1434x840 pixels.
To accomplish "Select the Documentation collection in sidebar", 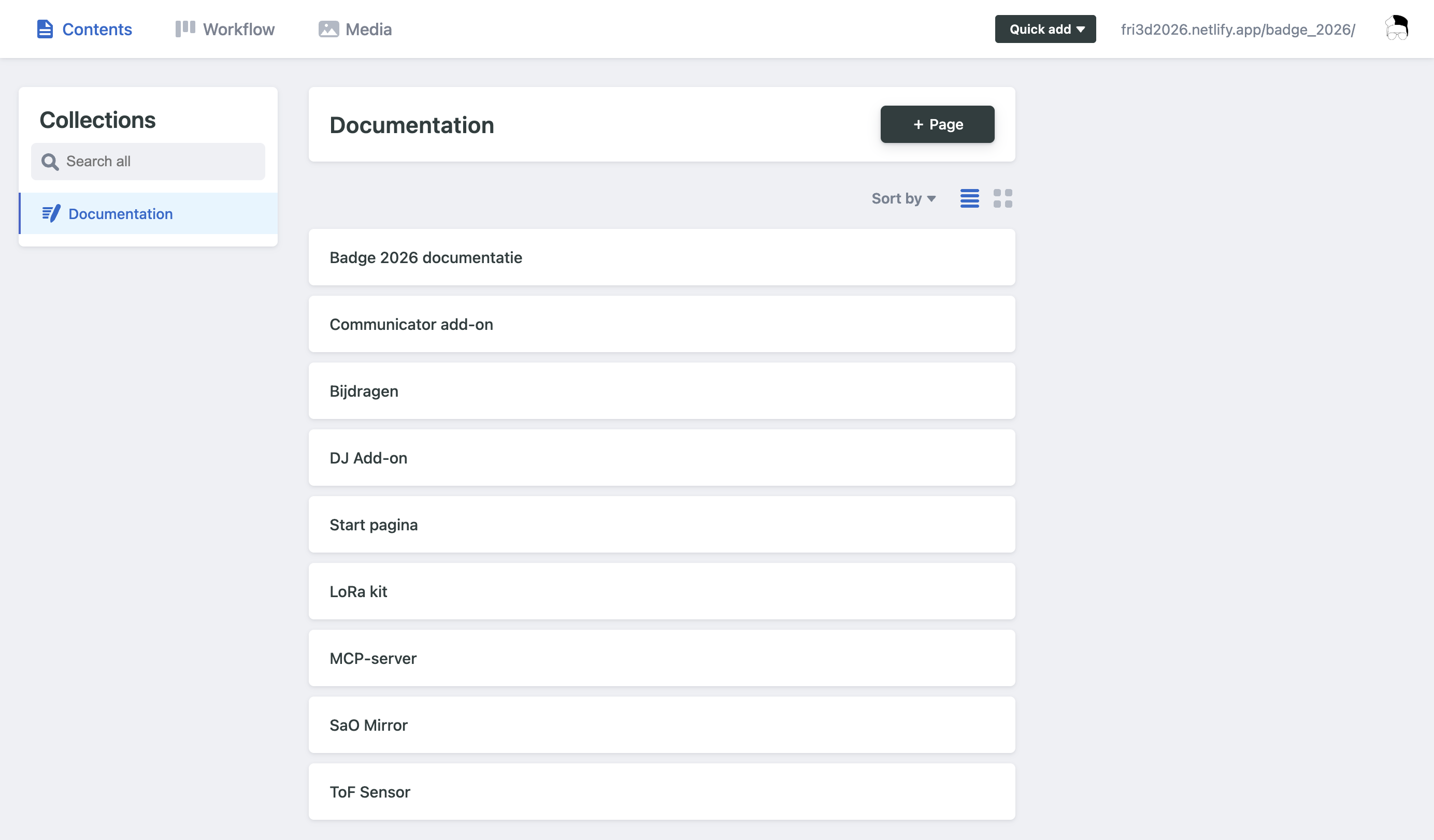I will (x=148, y=214).
